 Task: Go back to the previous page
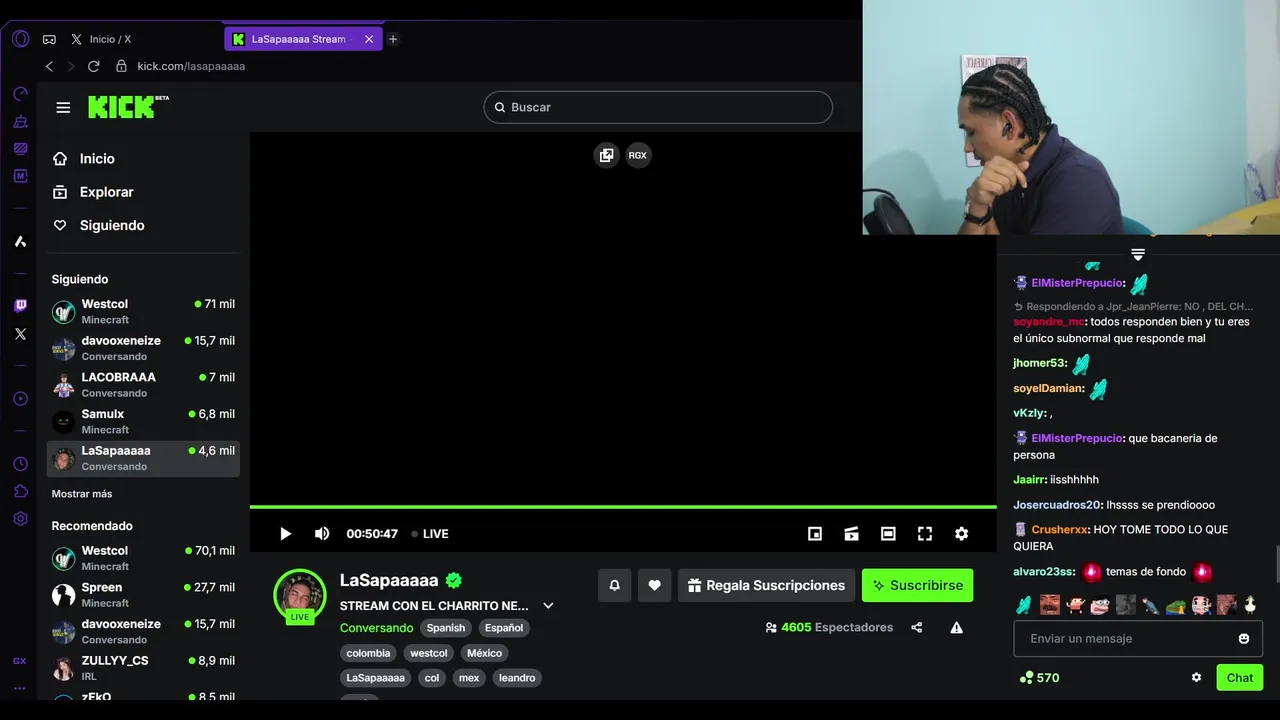tap(49, 66)
